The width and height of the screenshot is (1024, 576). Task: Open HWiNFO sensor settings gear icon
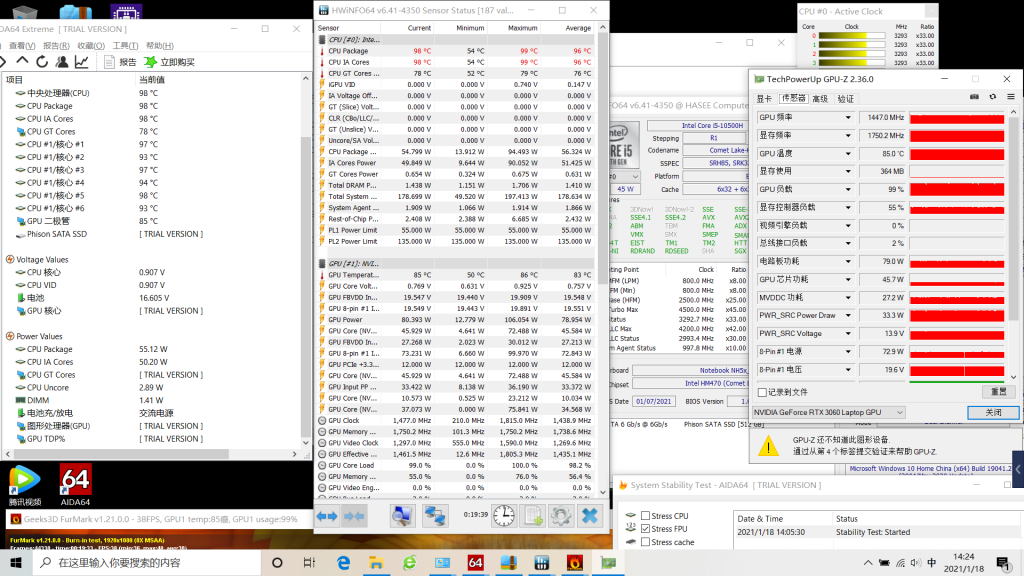[561, 515]
